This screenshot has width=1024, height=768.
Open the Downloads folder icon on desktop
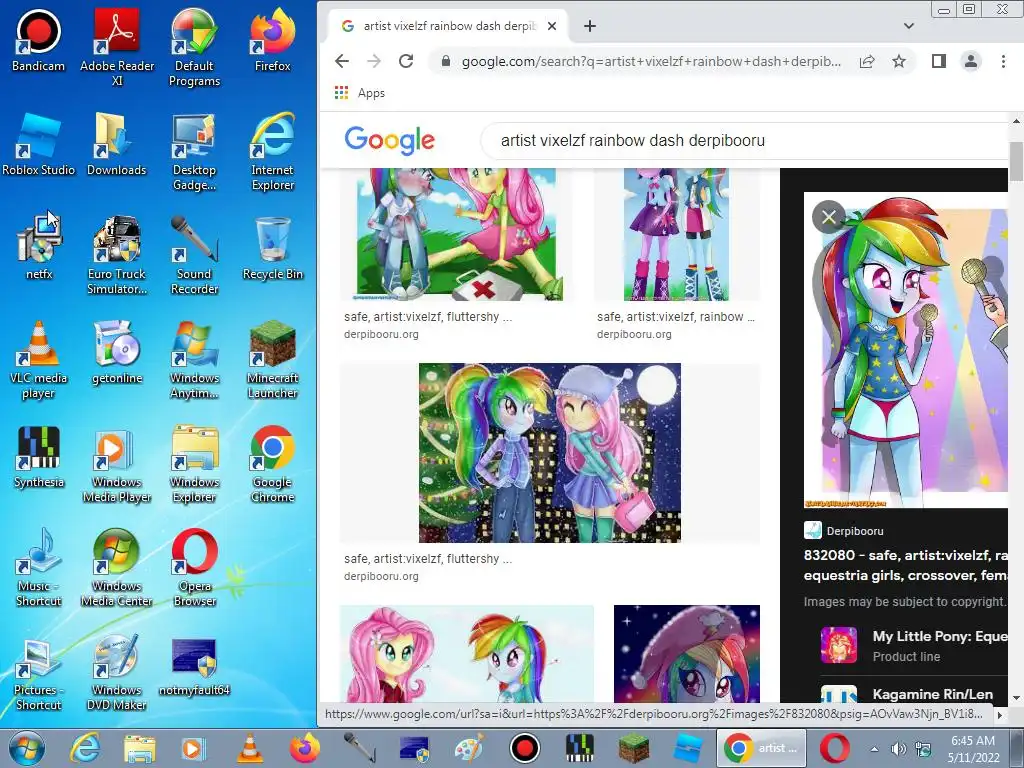point(117,144)
